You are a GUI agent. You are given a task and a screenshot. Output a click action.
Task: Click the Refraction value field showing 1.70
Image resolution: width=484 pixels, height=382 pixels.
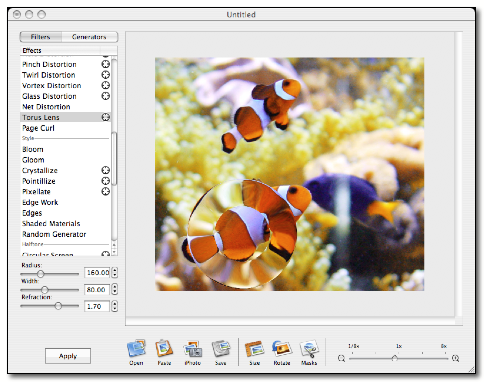tap(97, 306)
